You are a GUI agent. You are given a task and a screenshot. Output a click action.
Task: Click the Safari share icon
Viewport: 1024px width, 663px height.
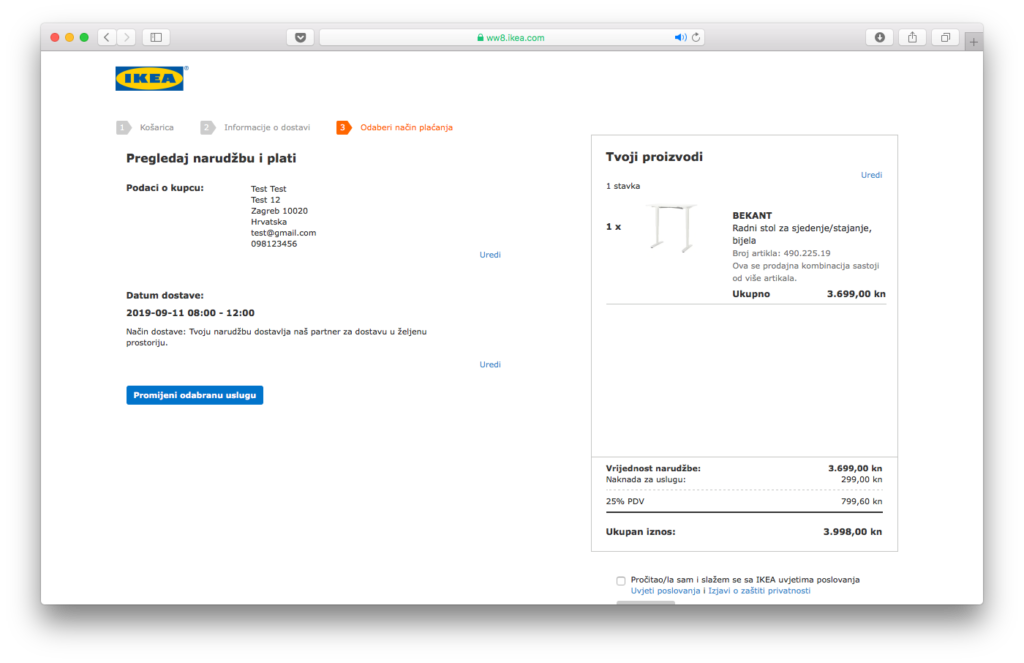[x=912, y=37]
